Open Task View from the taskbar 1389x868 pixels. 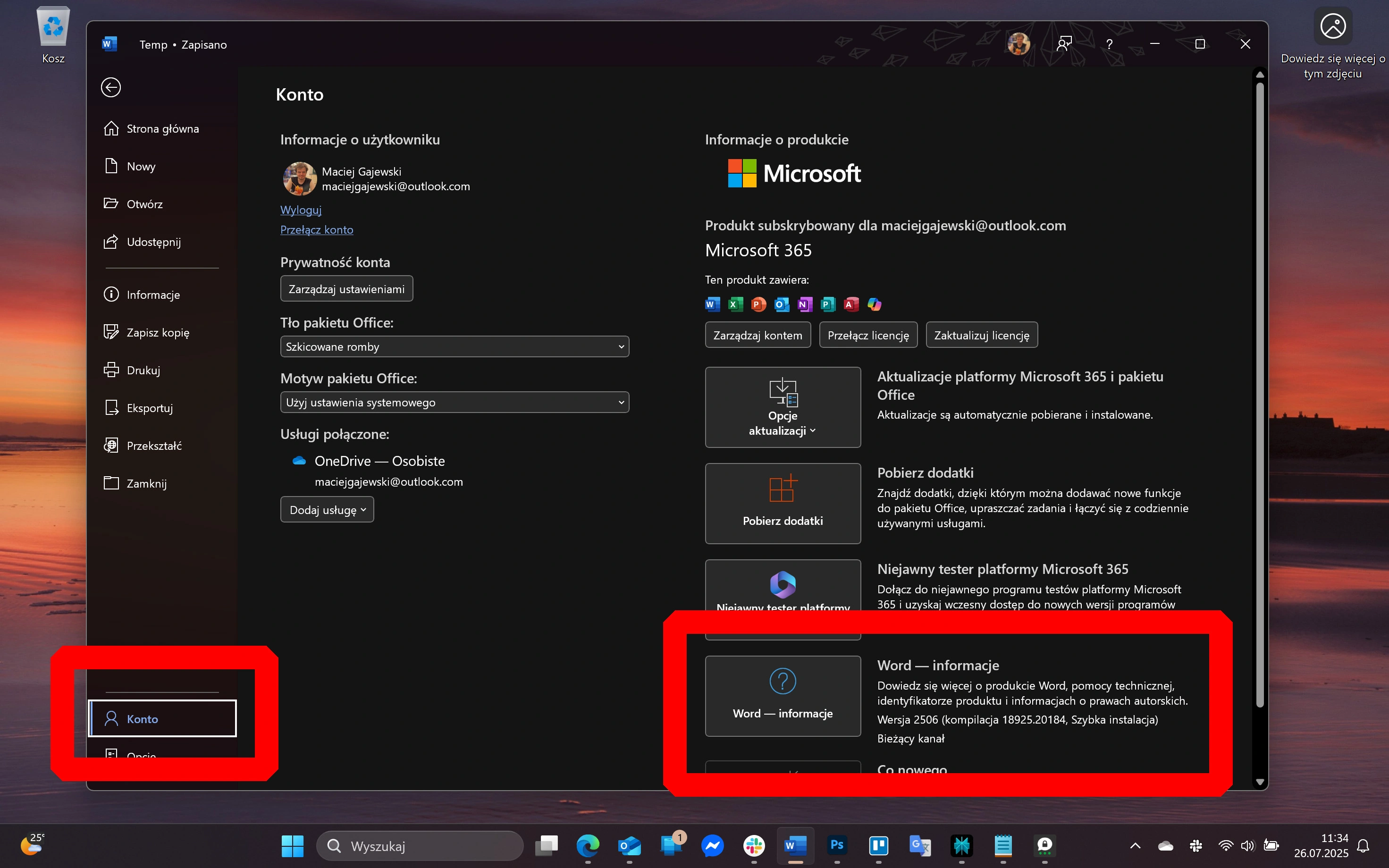(547, 846)
